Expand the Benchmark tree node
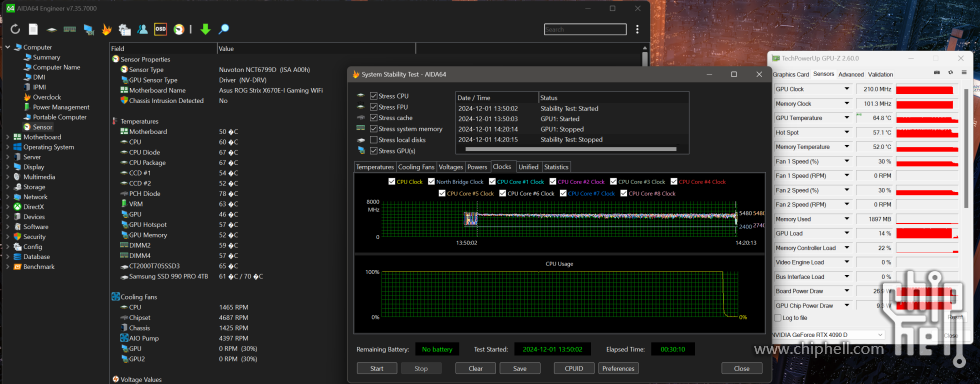Image resolution: width=980 pixels, height=384 pixels. pyautogui.click(x=8, y=266)
